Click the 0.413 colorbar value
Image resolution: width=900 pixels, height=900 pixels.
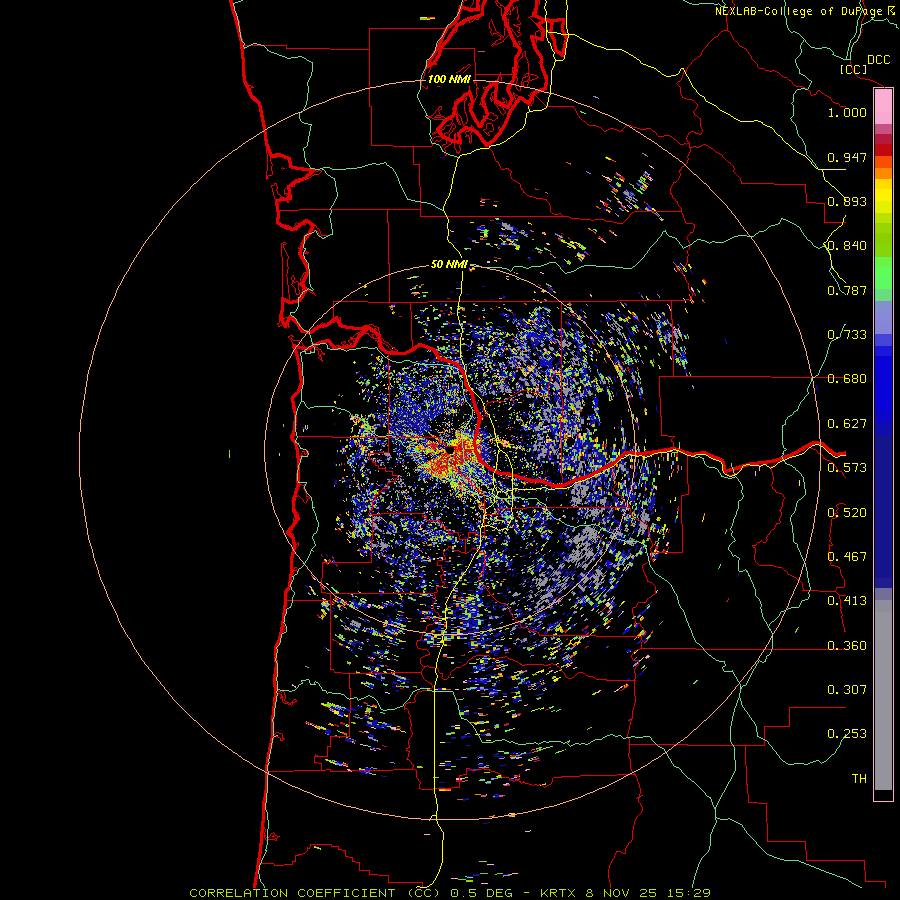click(847, 601)
